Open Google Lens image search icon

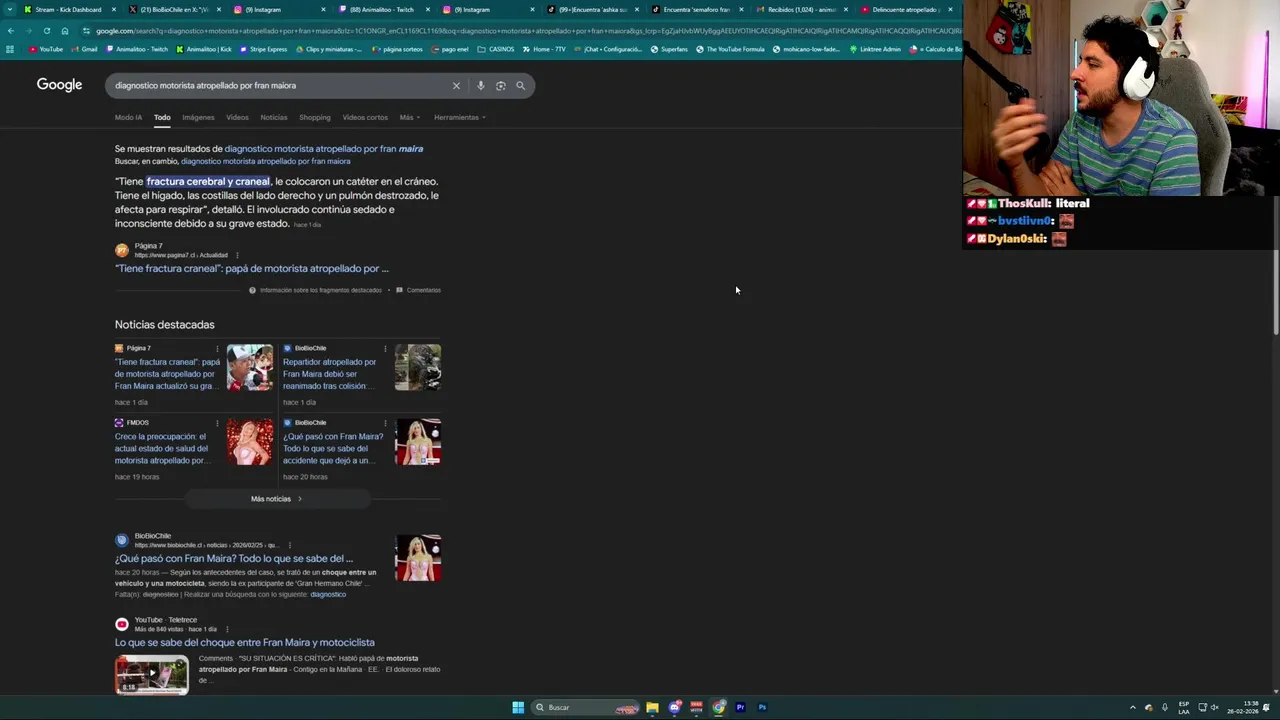(x=500, y=86)
